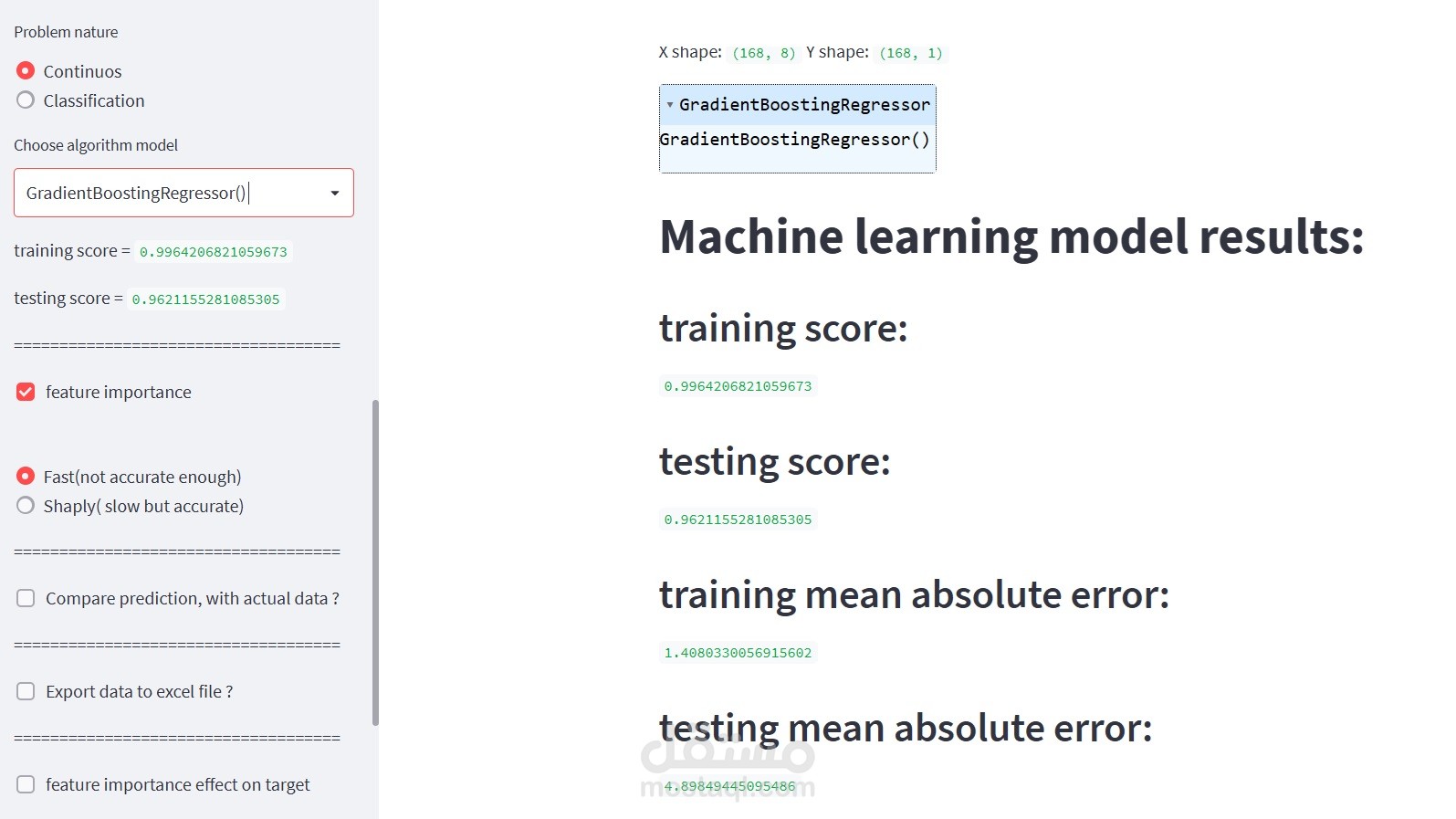Uncheck the feature importance checkbox
1456x819 pixels.
point(26,392)
